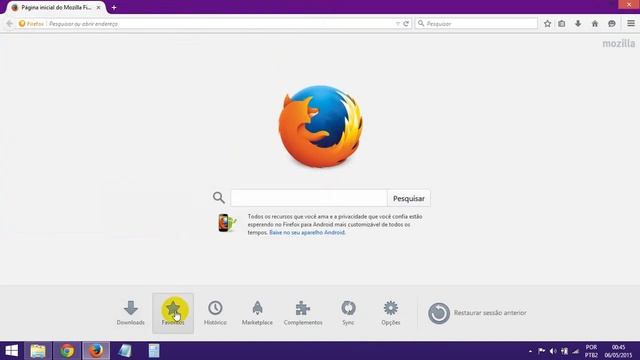Open a new tab with plus button
The width and height of the screenshot is (640, 360).
(x=114, y=7)
